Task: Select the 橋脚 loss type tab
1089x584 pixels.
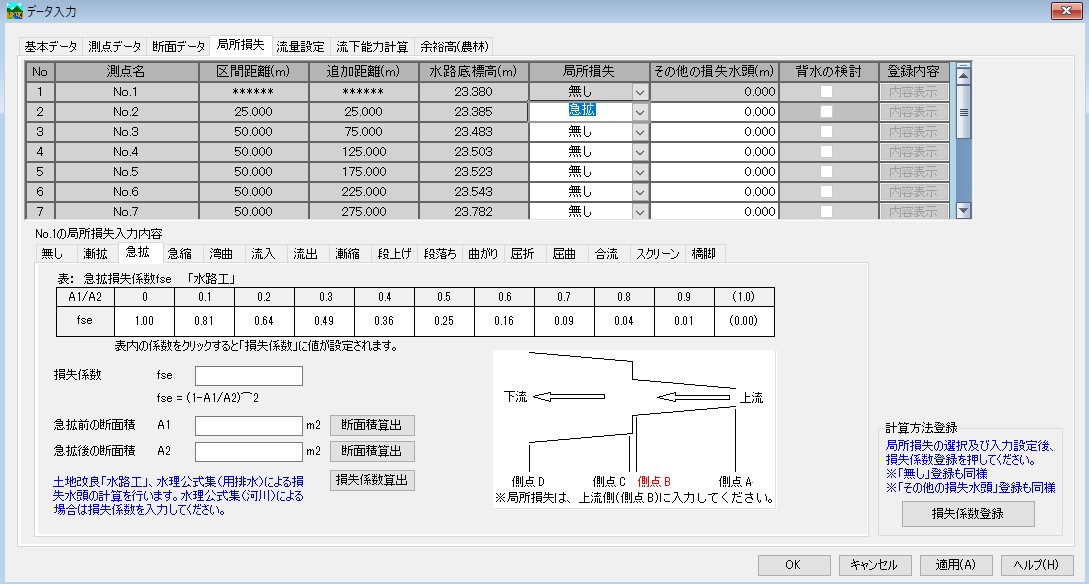Action: coord(704,253)
